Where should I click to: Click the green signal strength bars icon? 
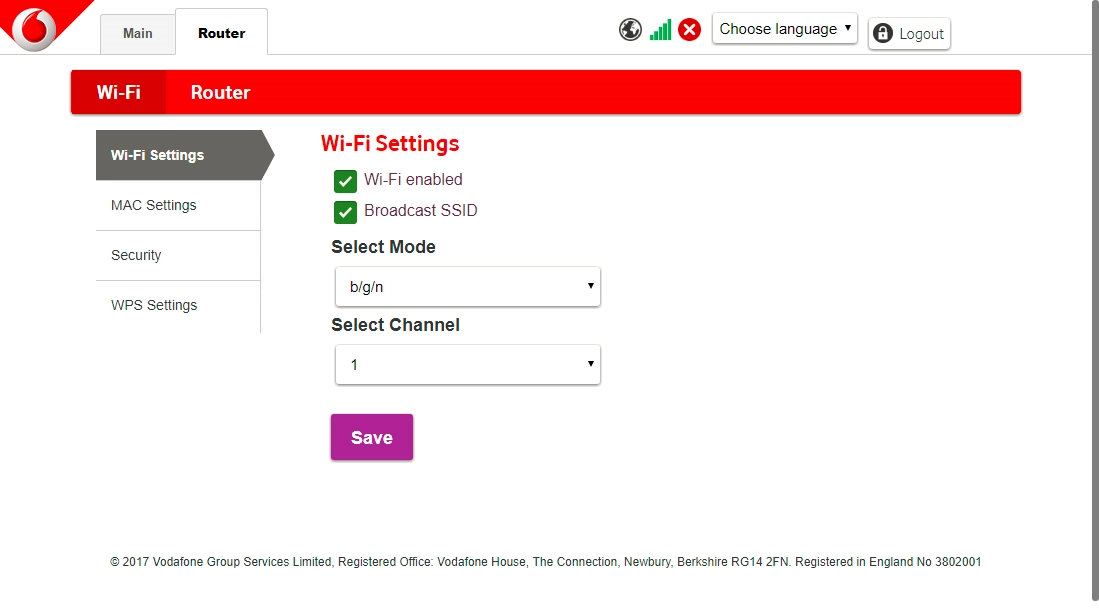660,30
